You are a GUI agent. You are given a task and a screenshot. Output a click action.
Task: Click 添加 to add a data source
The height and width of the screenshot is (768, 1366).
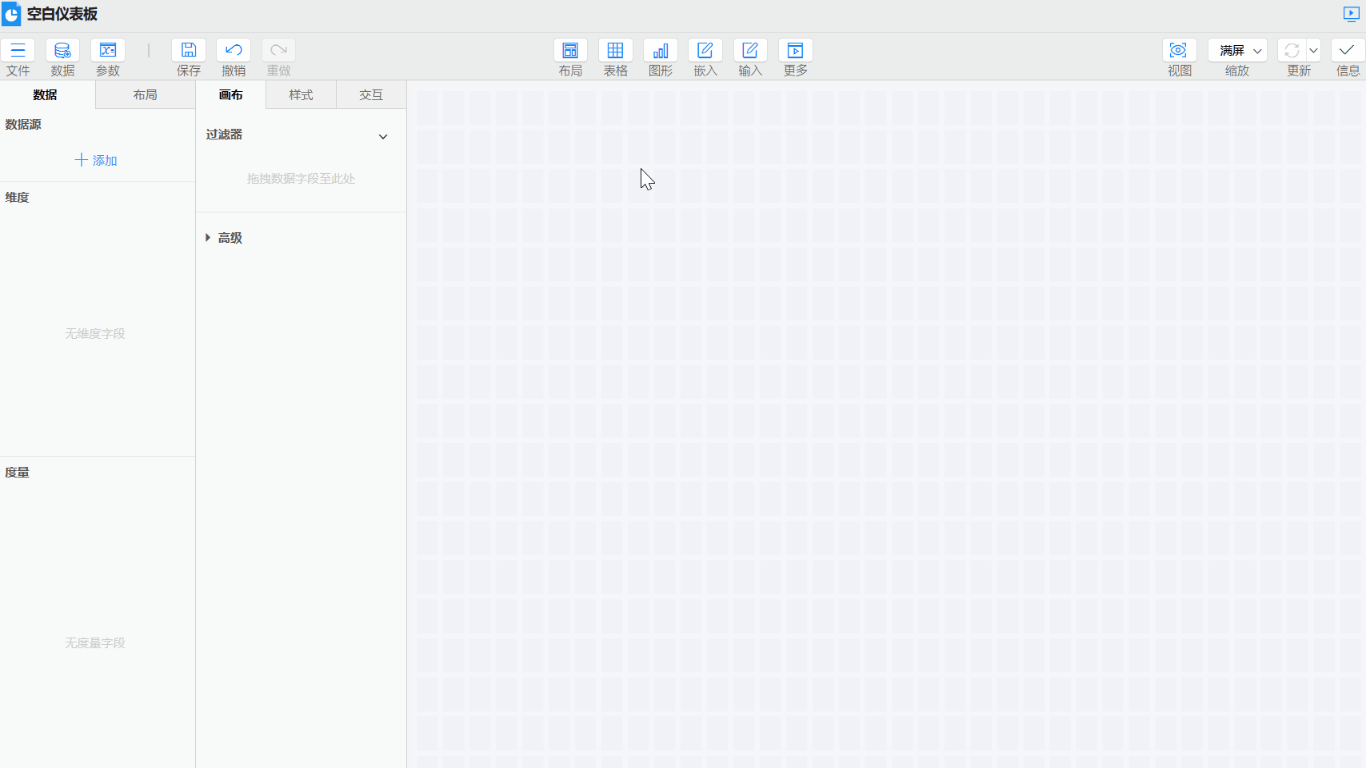[x=96, y=160]
